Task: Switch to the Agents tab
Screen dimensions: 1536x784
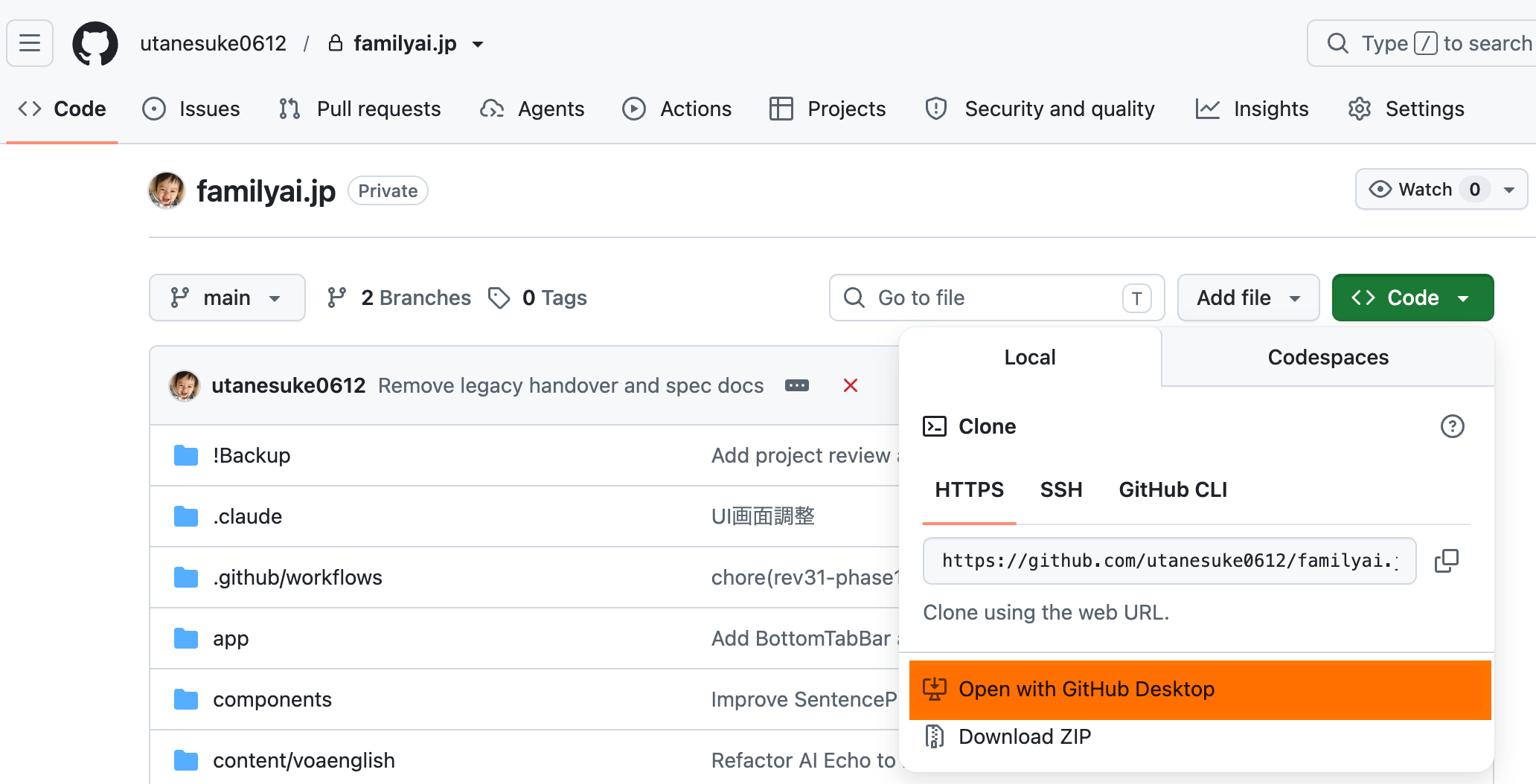Action: tap(532, 109)
